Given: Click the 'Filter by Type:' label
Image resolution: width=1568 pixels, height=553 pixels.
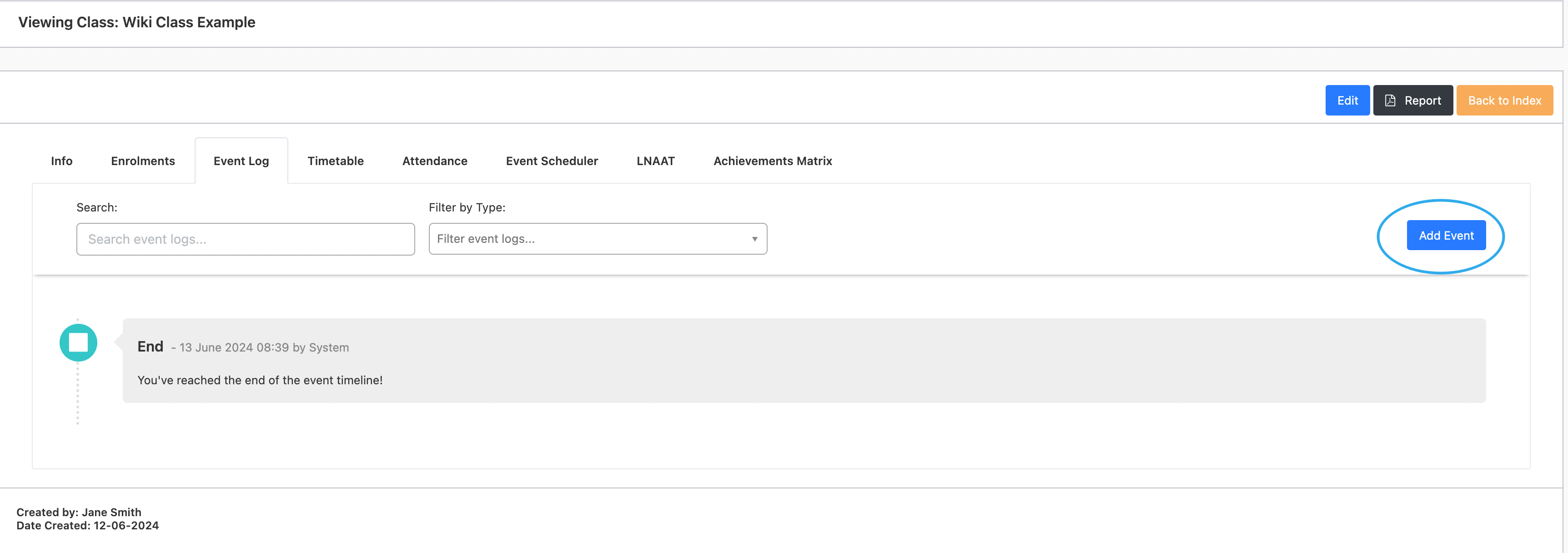Looking at the screenshot, I should [x=467, y=207].
